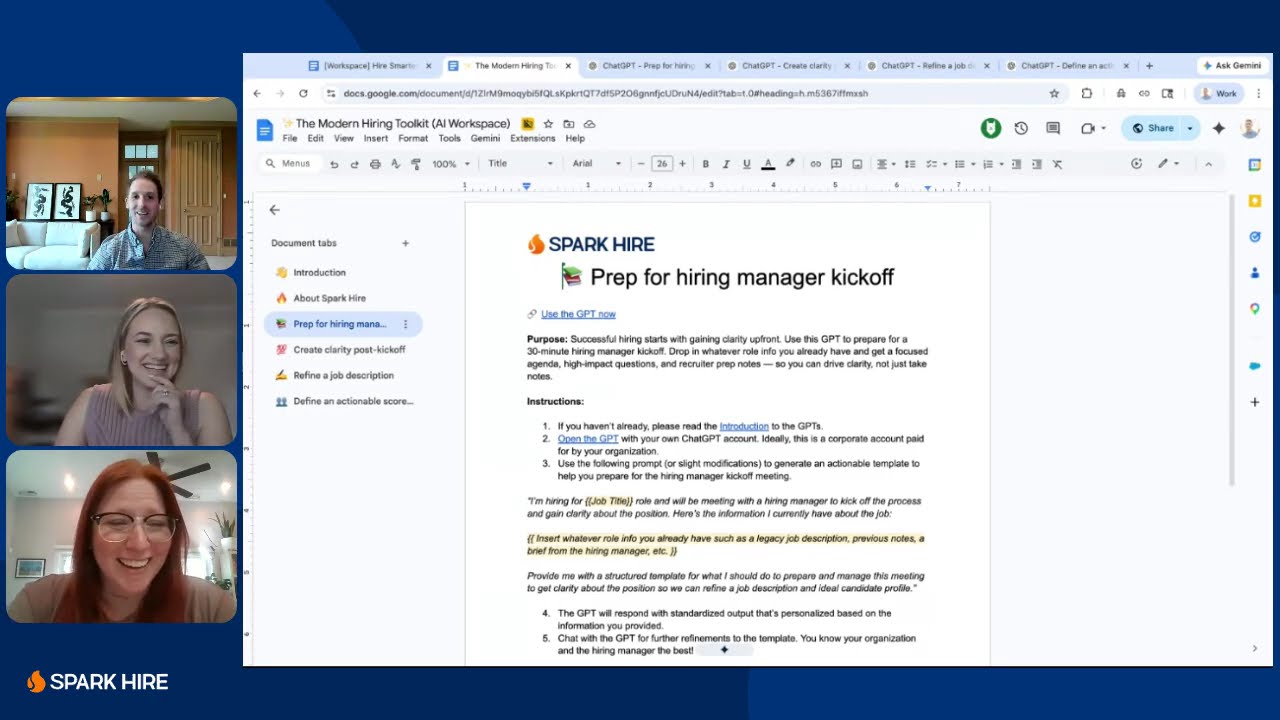Viewport: 1280px width, 720px height.
Task: Open version history clock icon
Action: (1021, 128)
